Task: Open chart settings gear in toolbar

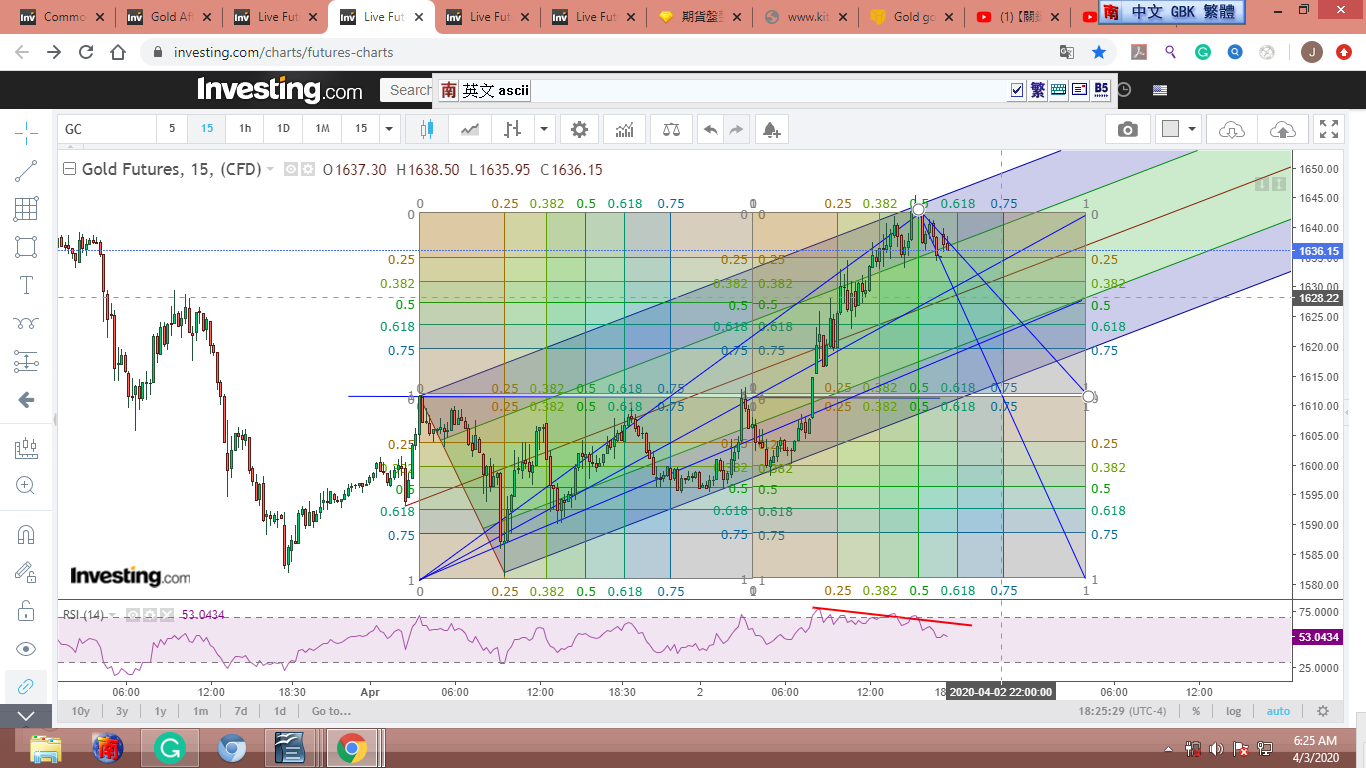Action: tap(579, 129)
